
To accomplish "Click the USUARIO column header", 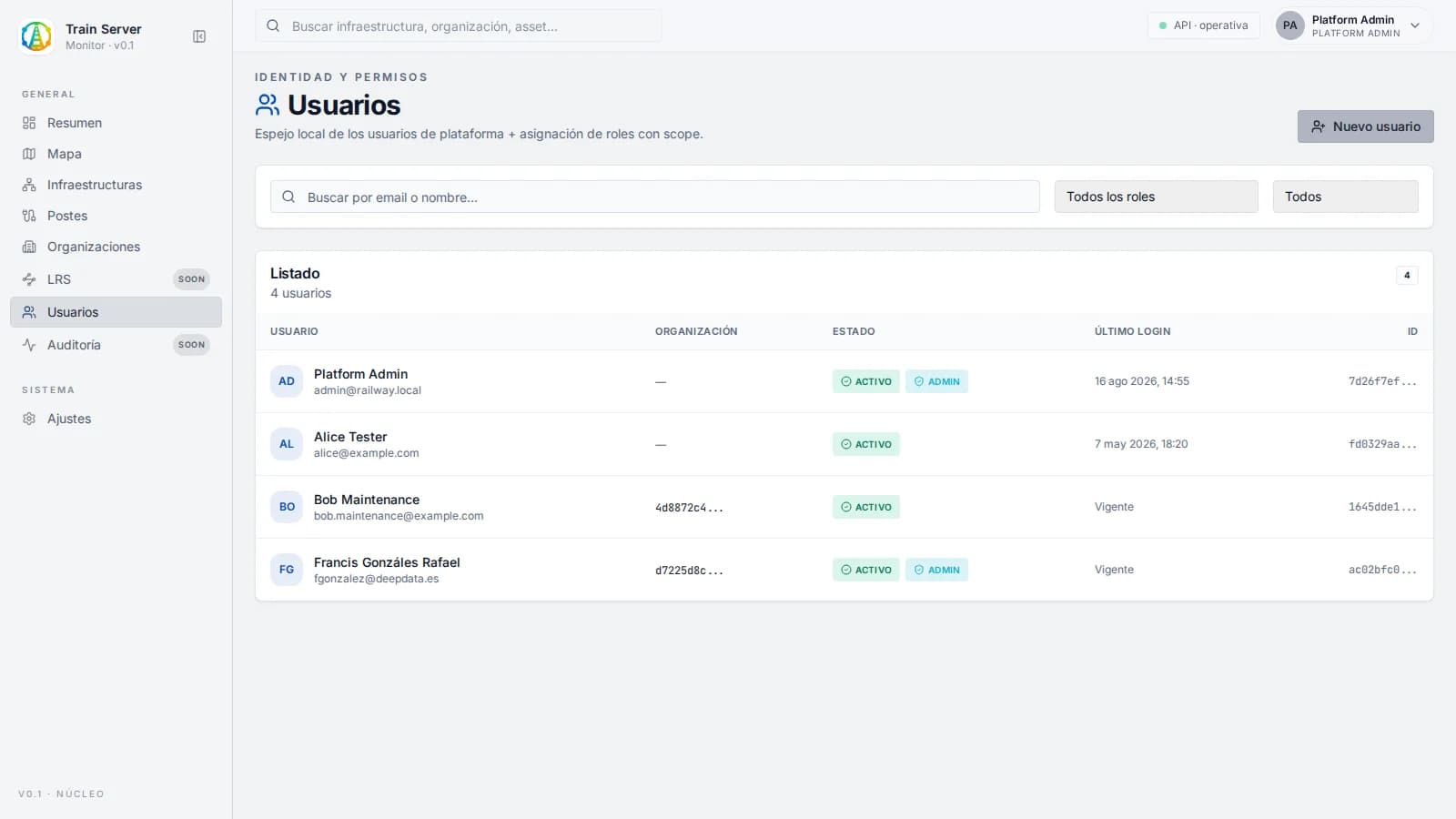I will (x=294, y=331).
